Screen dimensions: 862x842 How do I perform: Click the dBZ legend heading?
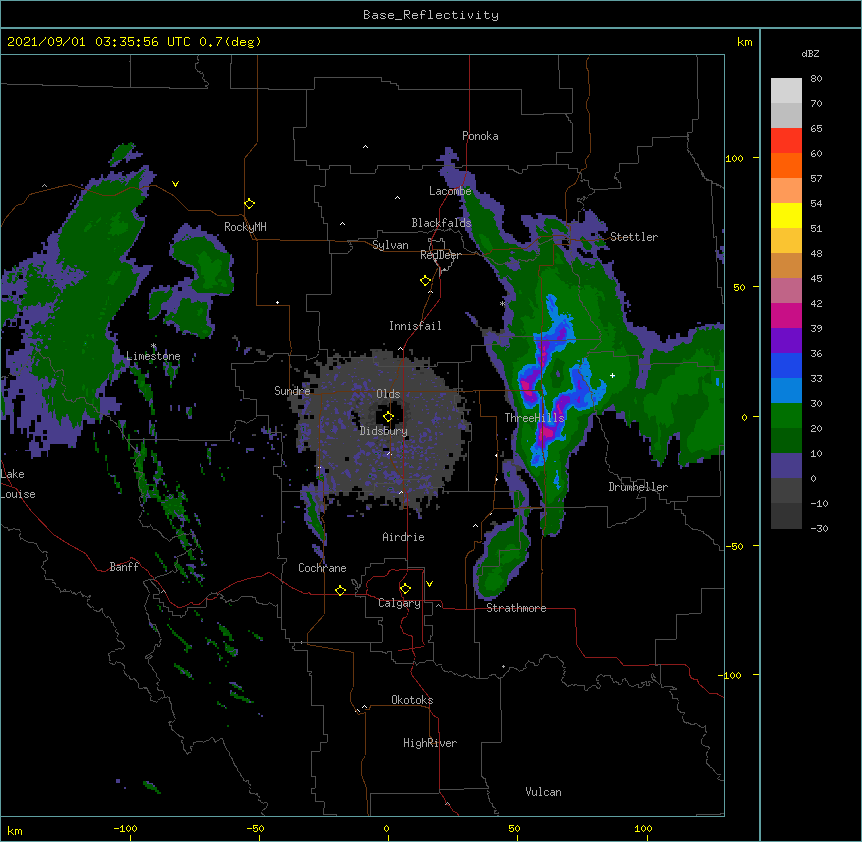tap(810, 53)
